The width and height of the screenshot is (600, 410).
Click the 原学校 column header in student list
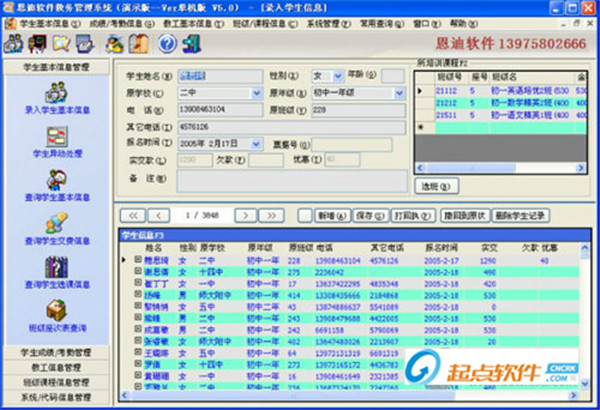coord(212,248)
